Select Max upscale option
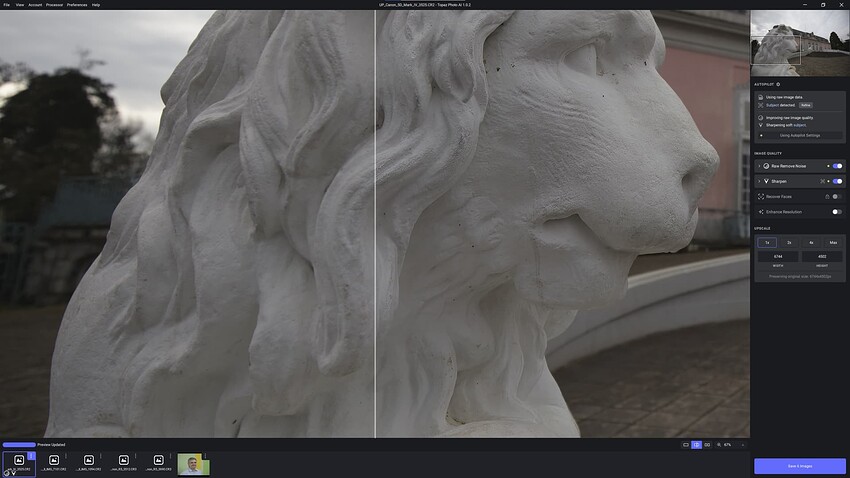 coord(833,242)
